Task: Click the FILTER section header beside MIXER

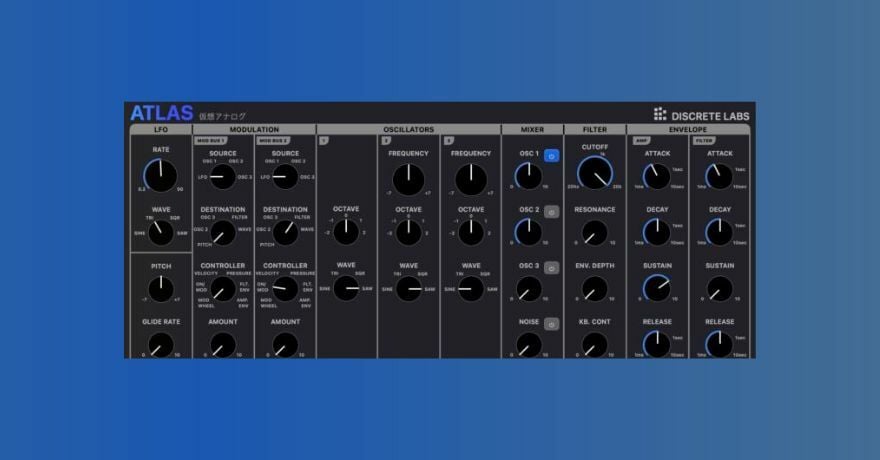Action: coord(595,130)
